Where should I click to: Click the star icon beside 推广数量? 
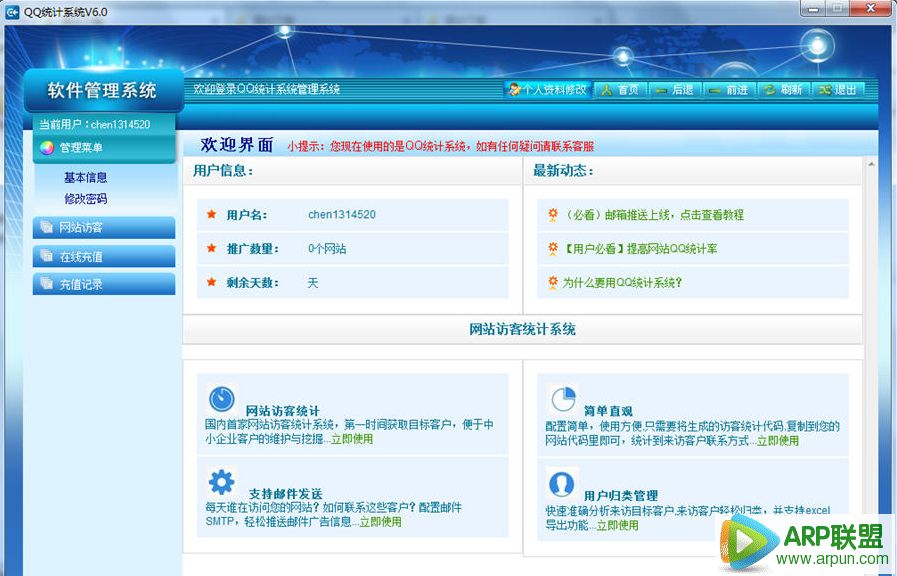click(212, 248)
